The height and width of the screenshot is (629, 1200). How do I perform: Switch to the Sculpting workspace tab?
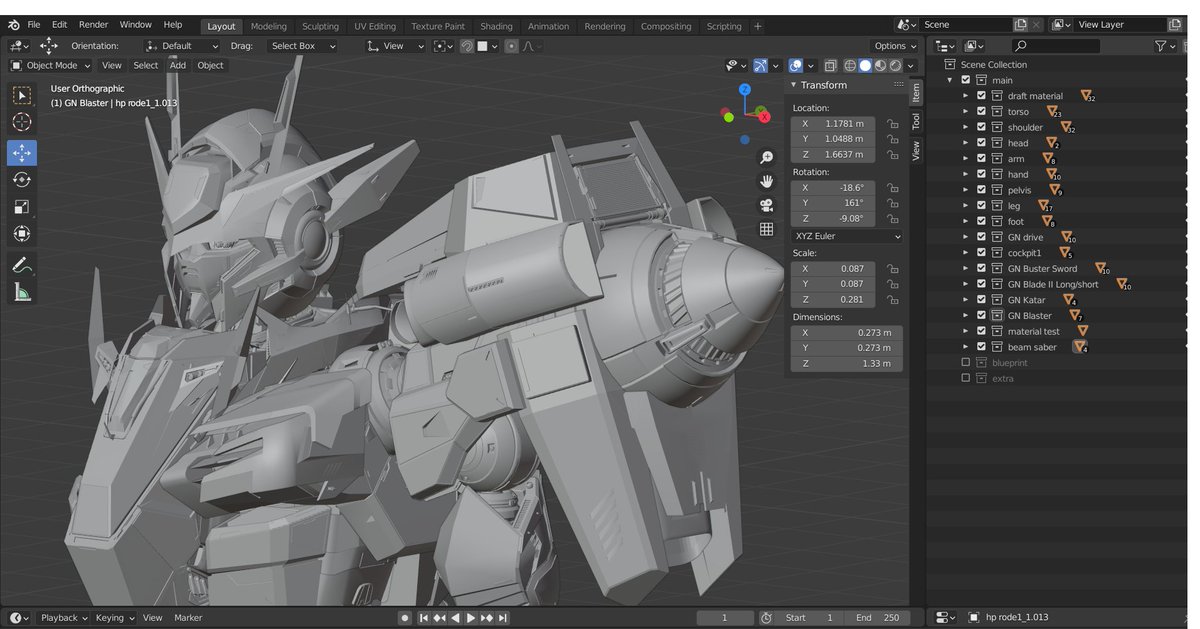[x=320, y=26]
